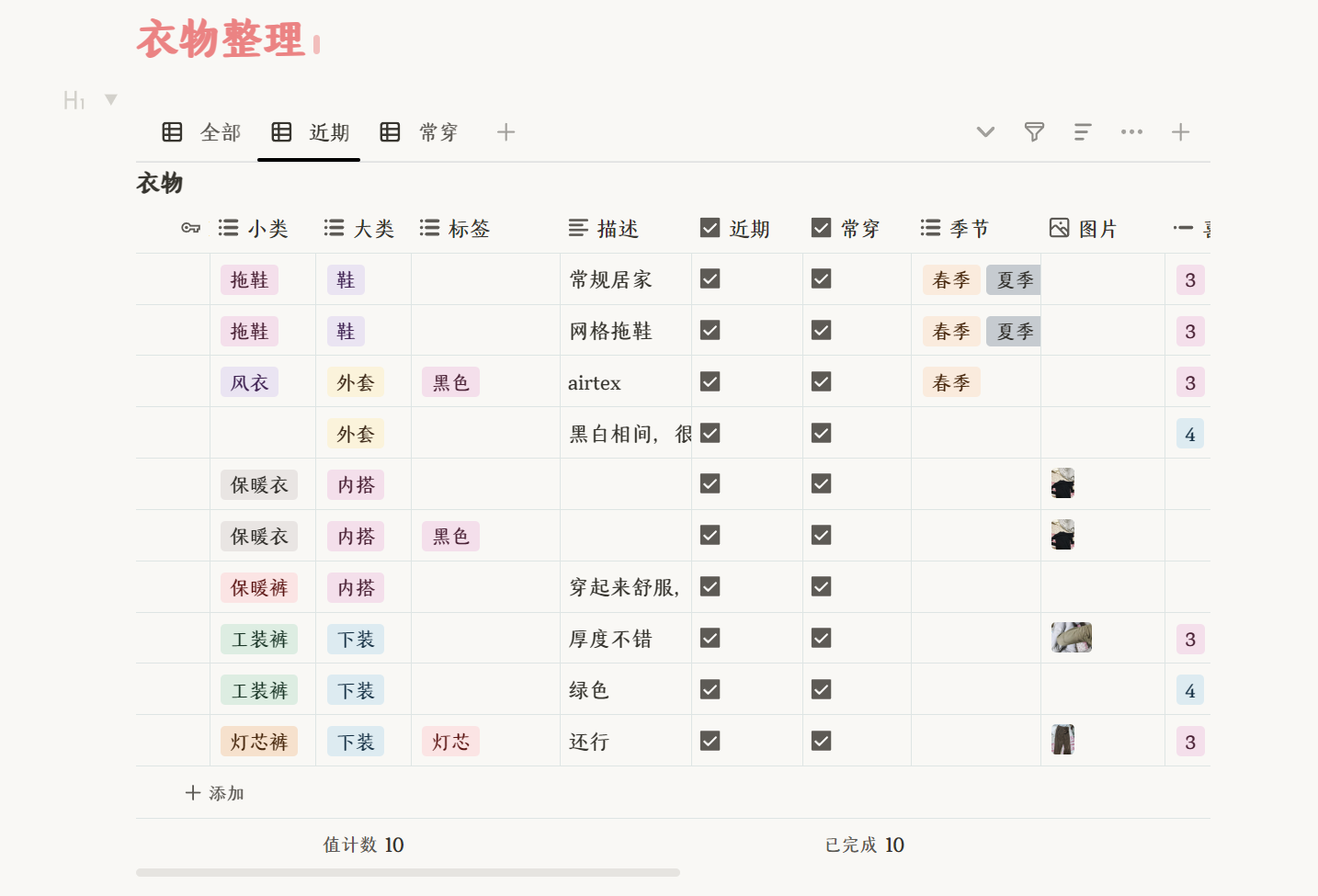Click the plus icon at toolbar right
Screen dimensions: 1318x896
[1180, 132]
